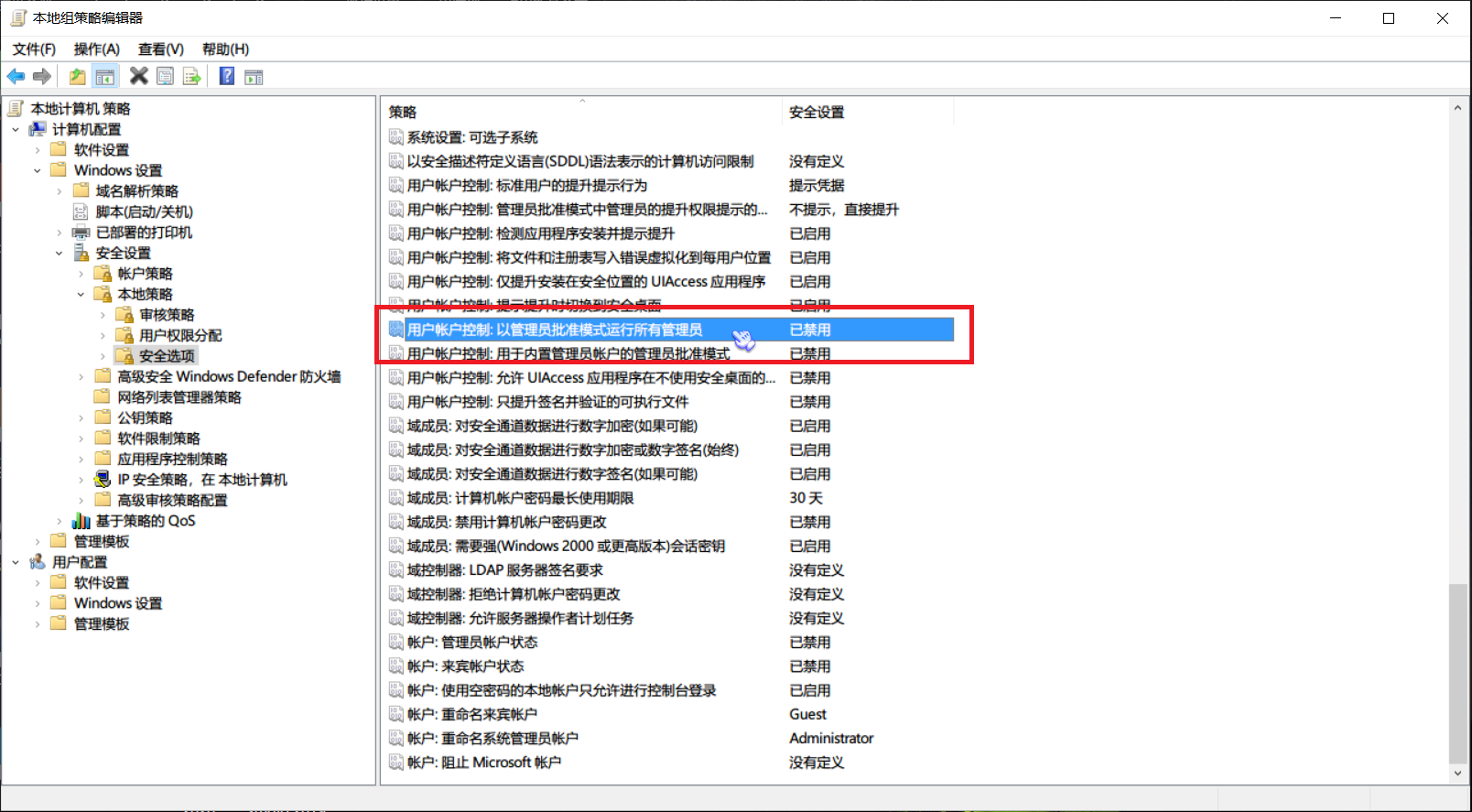Collapse the 计算机配置 node

coord(16,130)
